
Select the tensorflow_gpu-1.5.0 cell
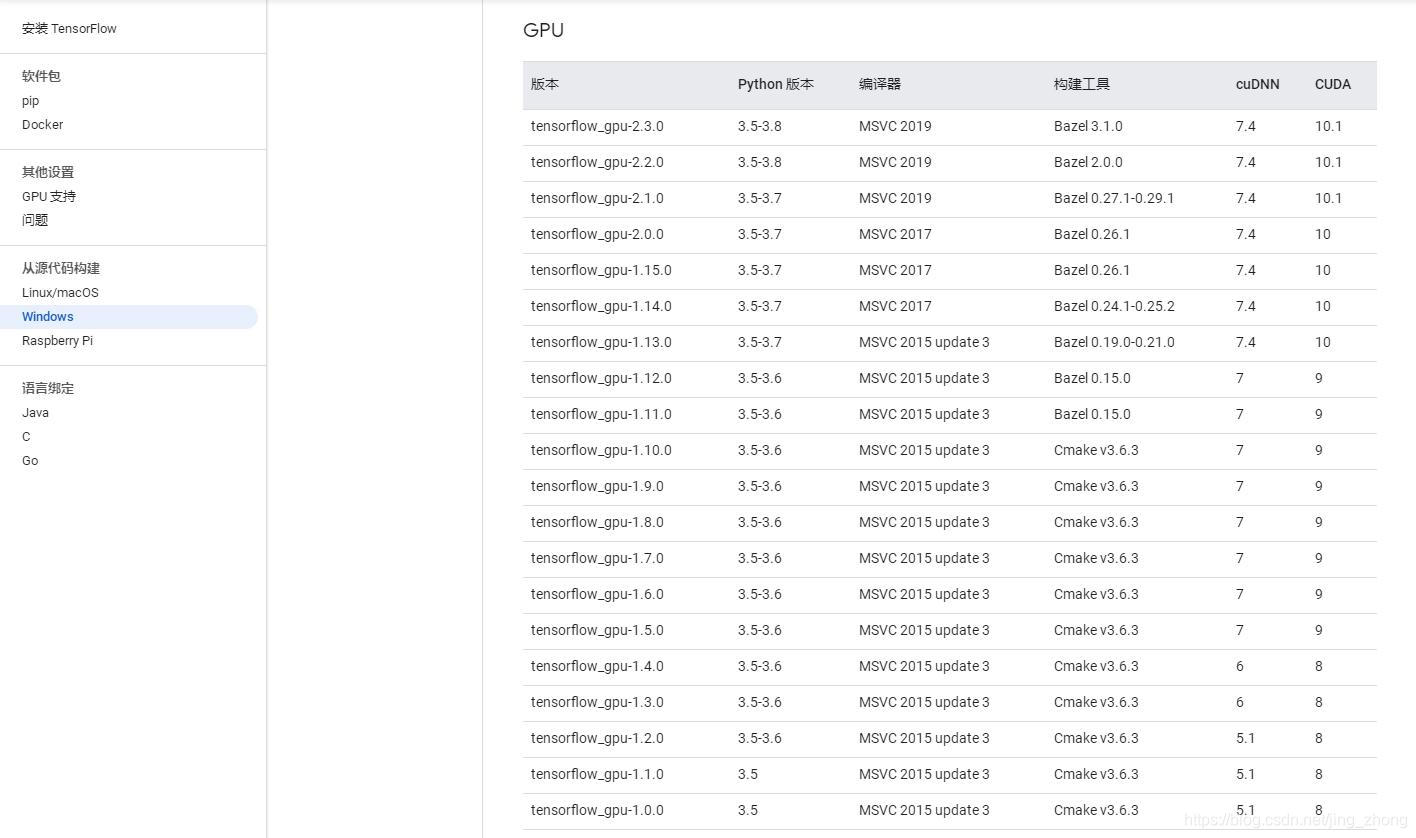(597, 631)
